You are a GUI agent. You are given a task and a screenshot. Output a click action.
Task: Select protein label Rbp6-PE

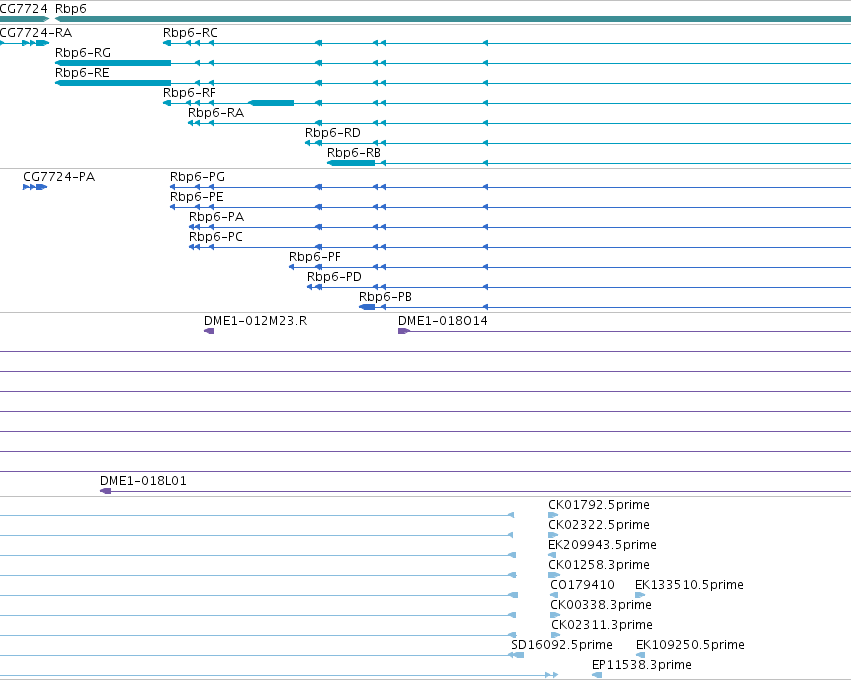(196, 197)
